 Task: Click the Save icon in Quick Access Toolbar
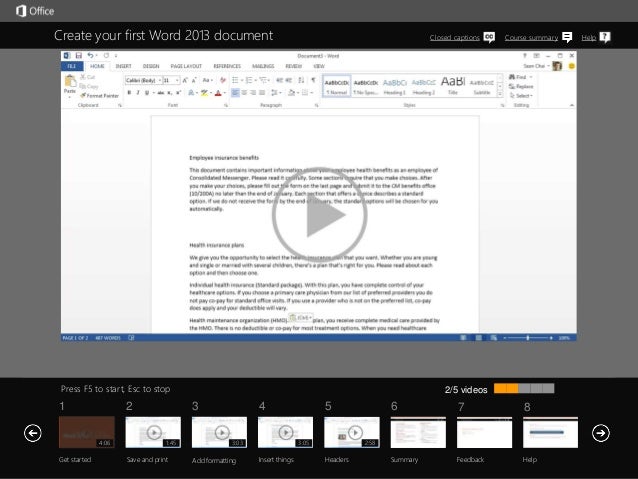tap(79, 55)
